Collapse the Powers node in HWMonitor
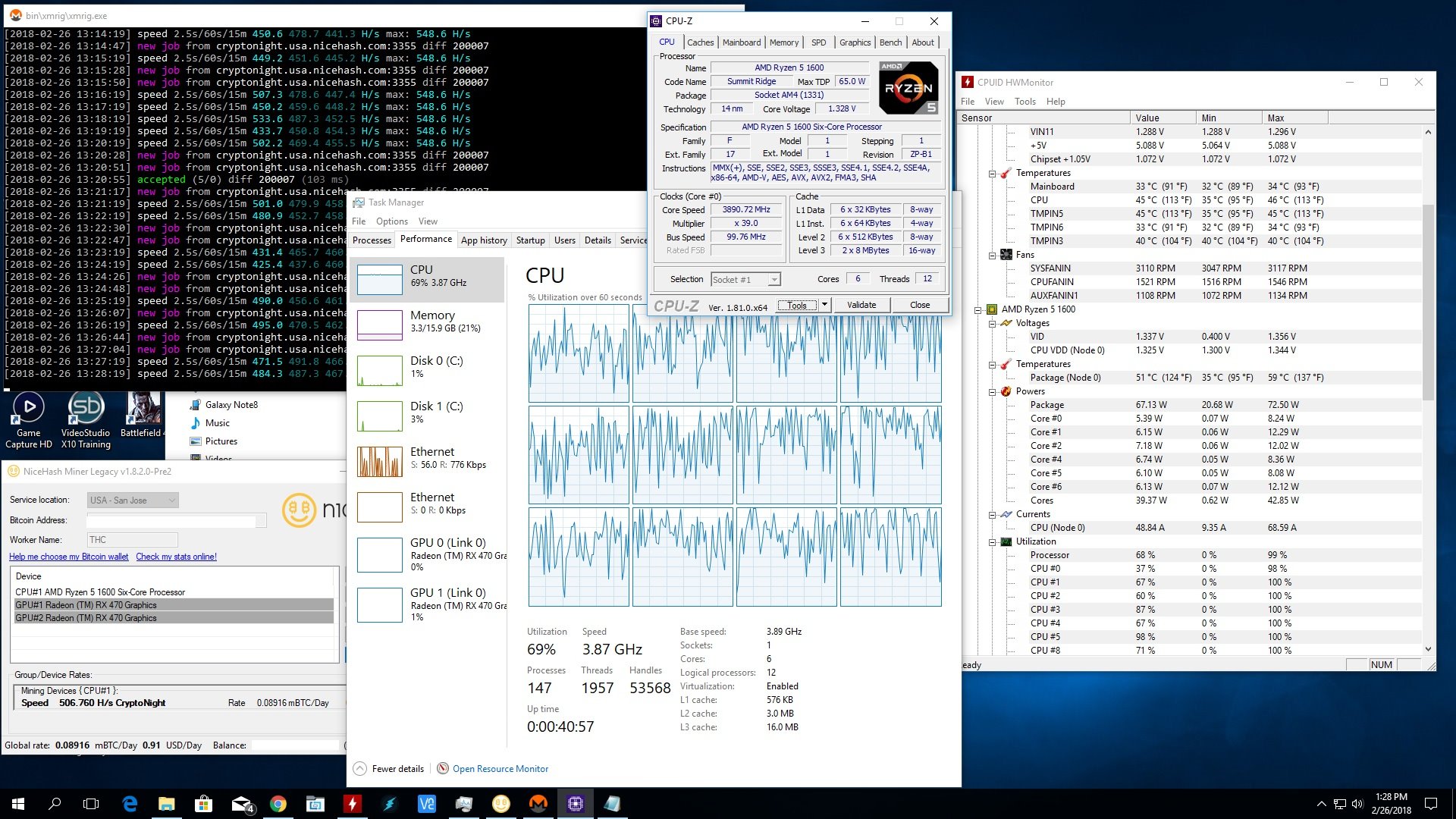The height and width of the screenshot is (819, 1456). pyautogui.click(x=992, y=392)
